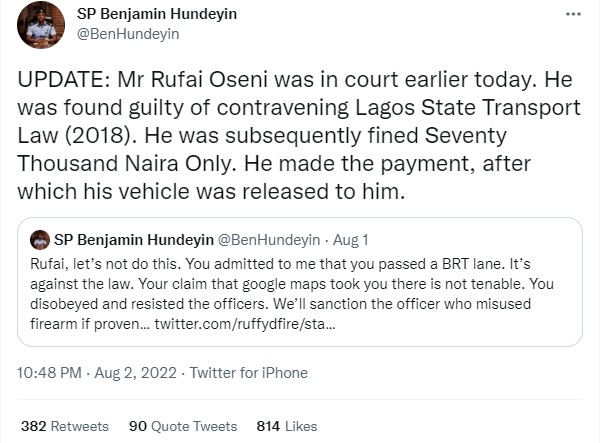
Task: View the 382 Retweets list
Action: (65, 426)
